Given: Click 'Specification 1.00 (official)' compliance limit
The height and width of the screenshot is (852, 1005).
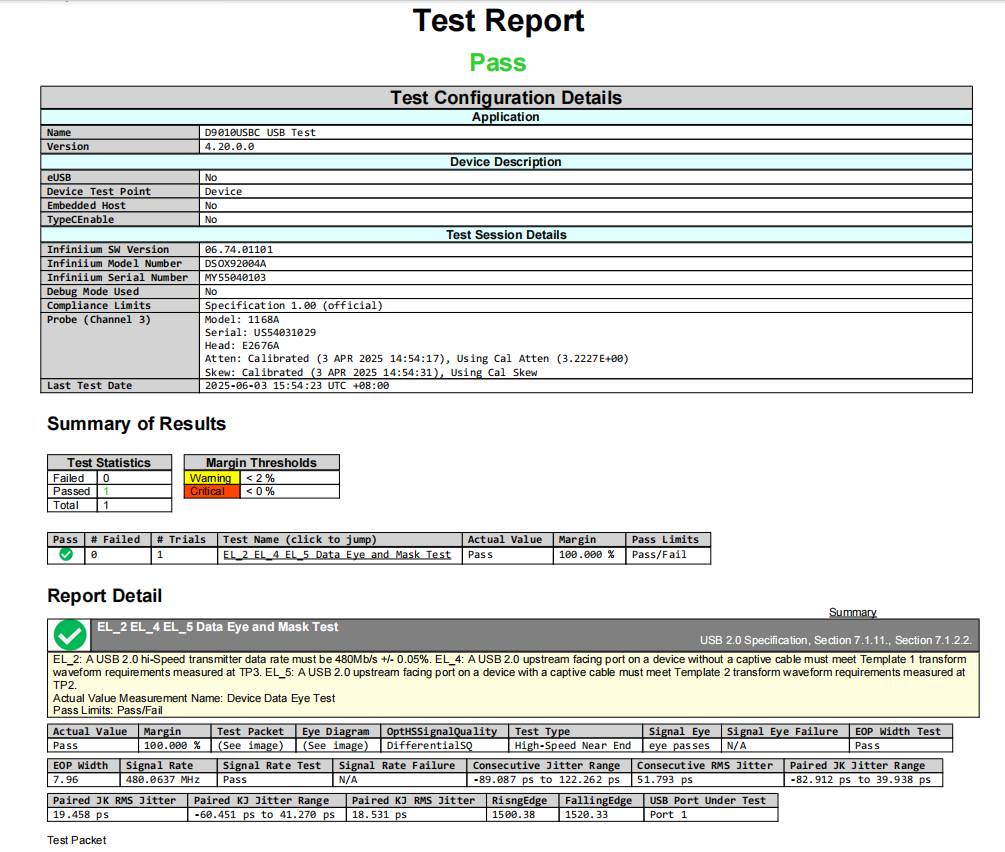Looking at the screenshot, I should click(294, 306).
